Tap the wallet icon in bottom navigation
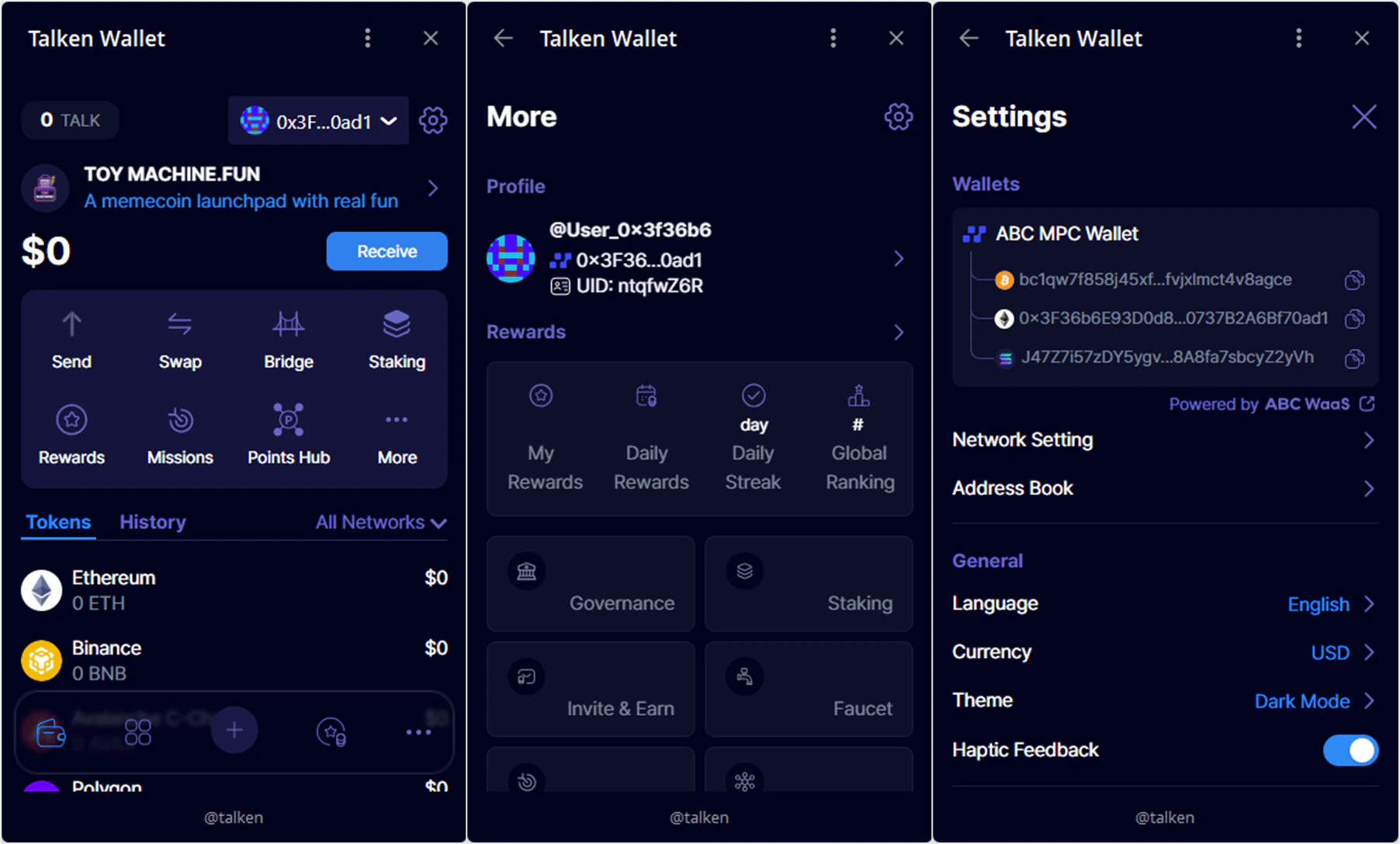This screenshot has width=1400, height=844. point(50,732)
